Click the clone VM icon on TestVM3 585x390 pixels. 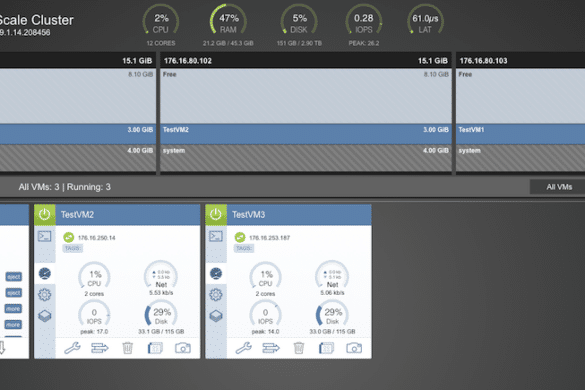tap(326, 348)
